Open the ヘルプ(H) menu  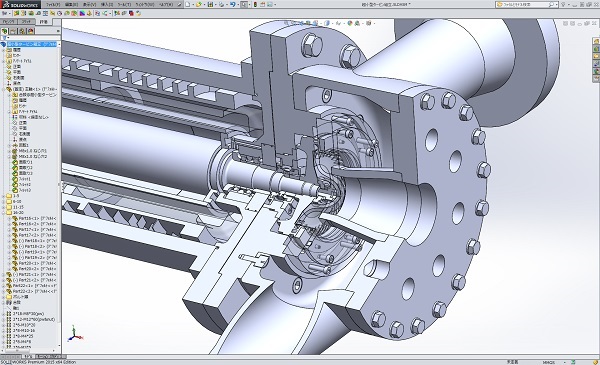click(x=166, y=5)
